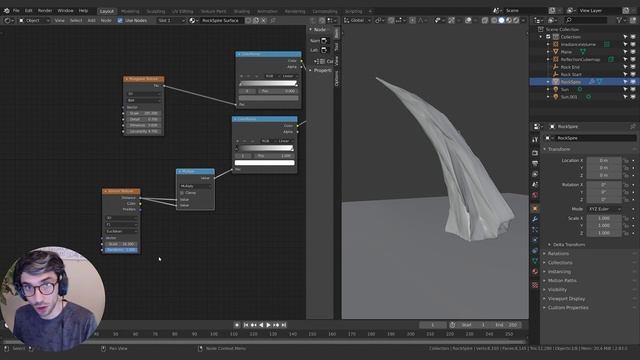This screenshot has height=360, width=640.
Task: Edit the RockSpire Surface material name
Action: (222, 20)
